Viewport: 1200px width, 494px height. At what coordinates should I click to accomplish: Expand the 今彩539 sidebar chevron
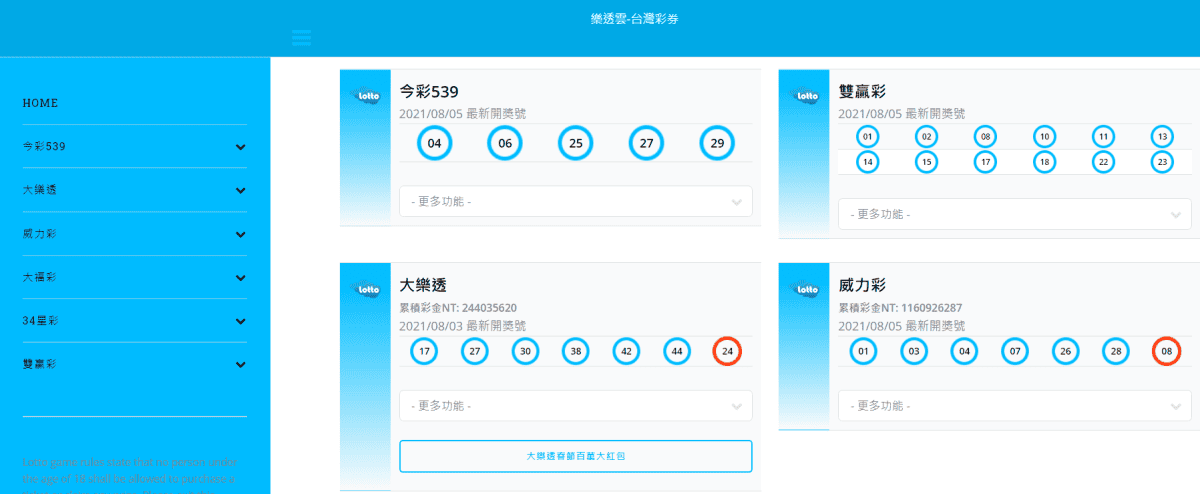point(240,147)
